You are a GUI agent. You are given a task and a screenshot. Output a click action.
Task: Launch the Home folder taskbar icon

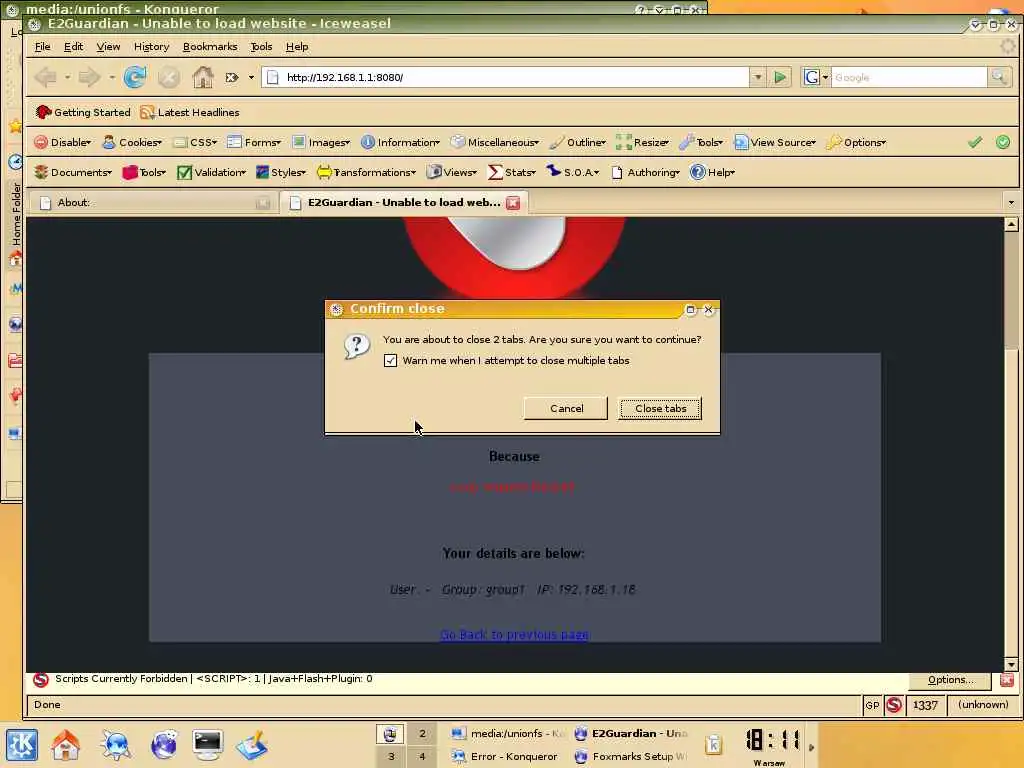[x=66, y=744]
